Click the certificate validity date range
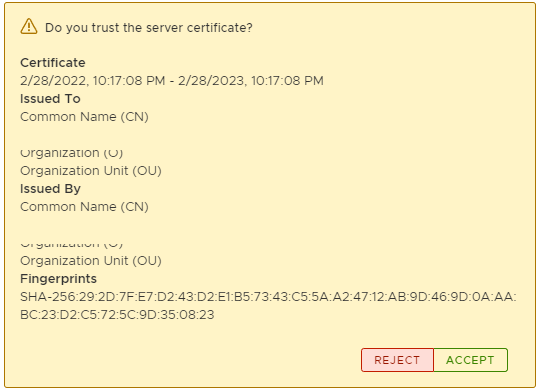 pos(172,81)
